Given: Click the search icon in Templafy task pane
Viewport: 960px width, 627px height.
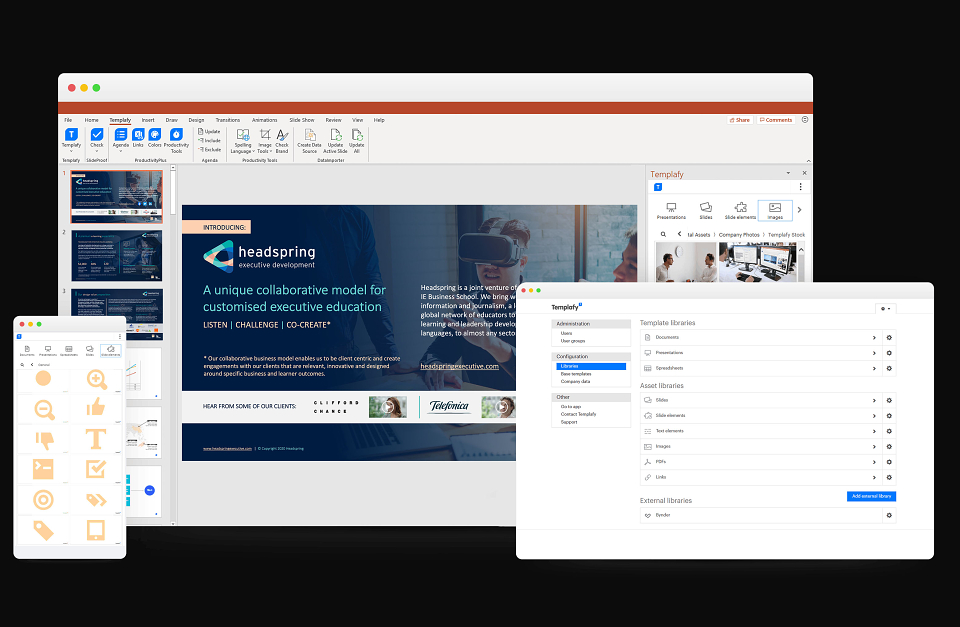Looking at the screenshot, I should 663,235.
